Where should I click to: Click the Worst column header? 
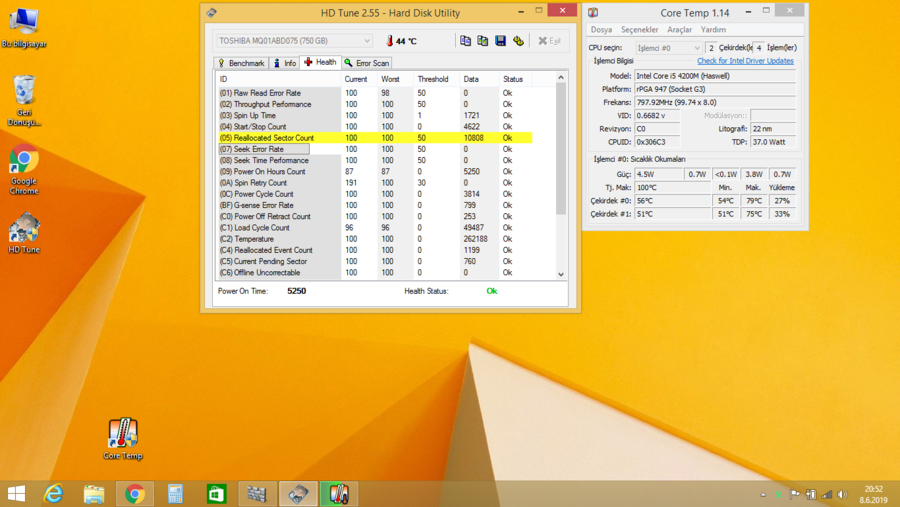click(395, 79)
